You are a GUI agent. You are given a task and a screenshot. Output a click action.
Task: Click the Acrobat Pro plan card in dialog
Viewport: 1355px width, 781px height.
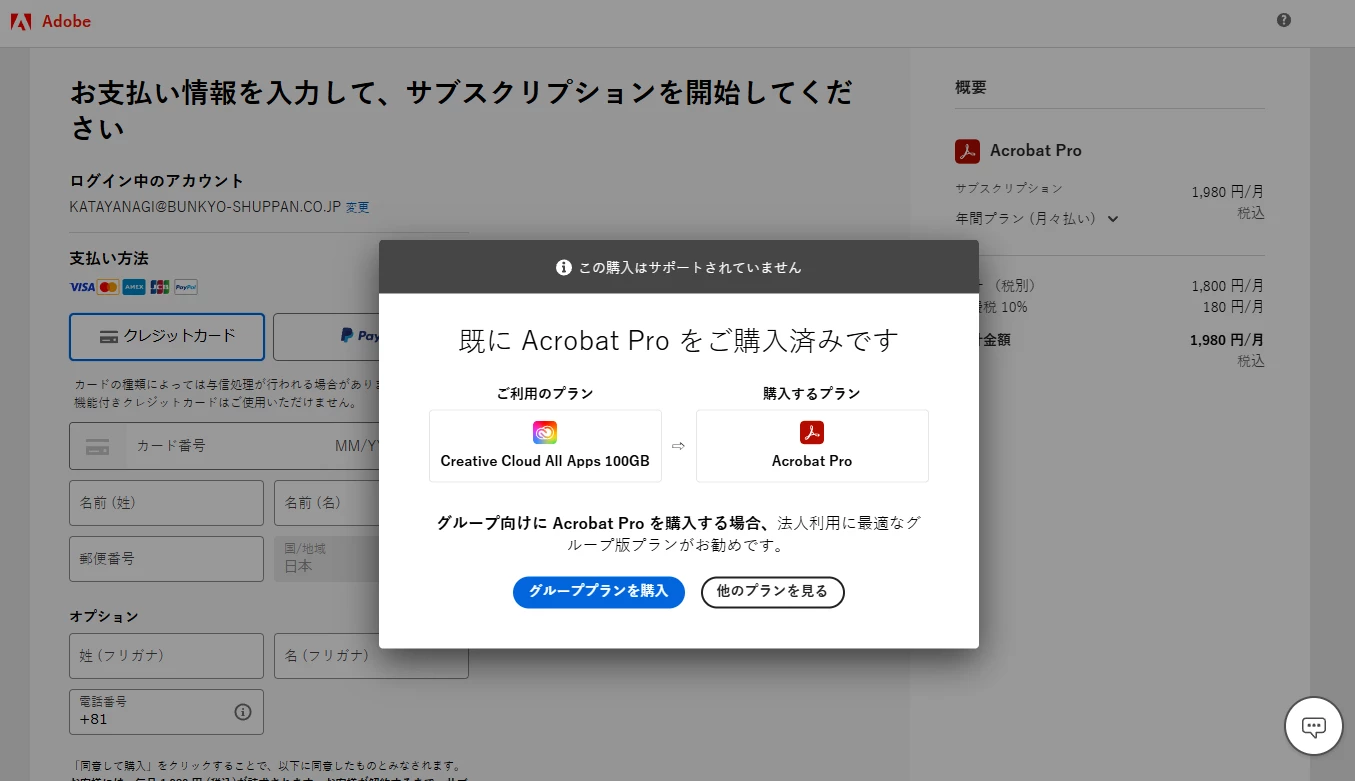[812, 446]
